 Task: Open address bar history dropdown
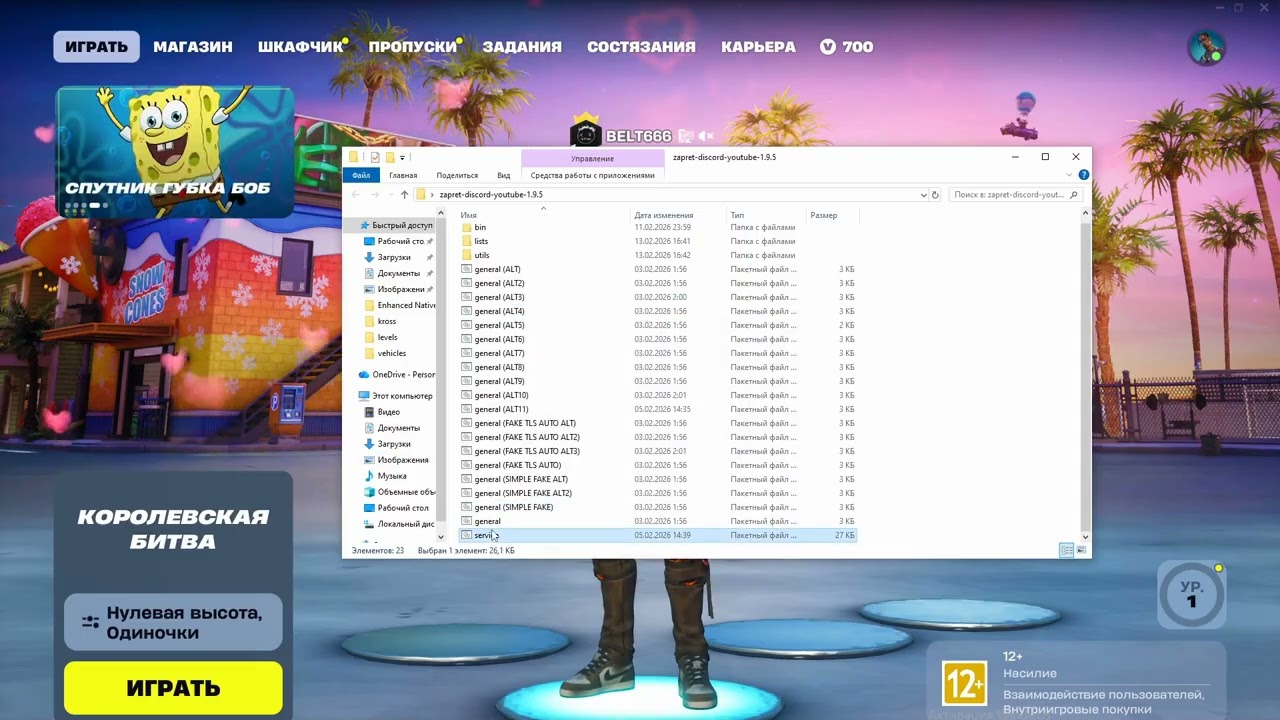click(923, 195)
